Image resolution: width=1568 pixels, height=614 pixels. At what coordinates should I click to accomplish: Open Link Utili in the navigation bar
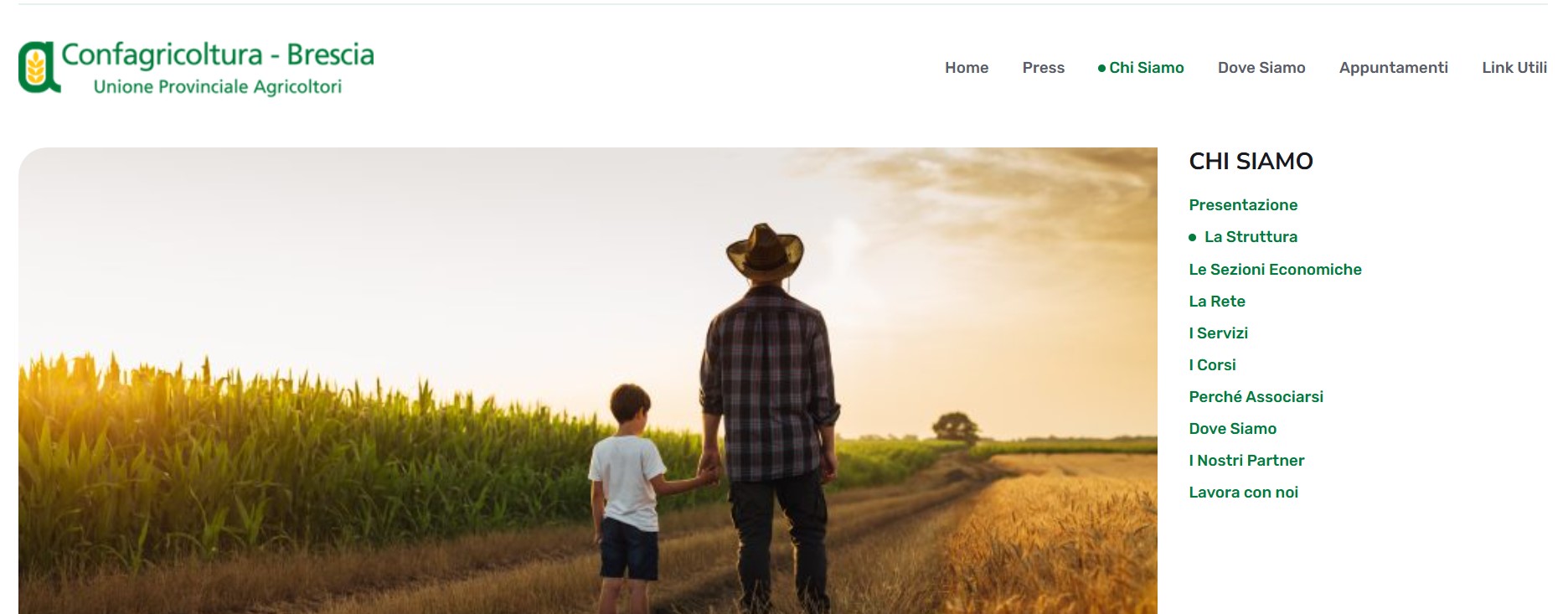(x=1514, y=68)
